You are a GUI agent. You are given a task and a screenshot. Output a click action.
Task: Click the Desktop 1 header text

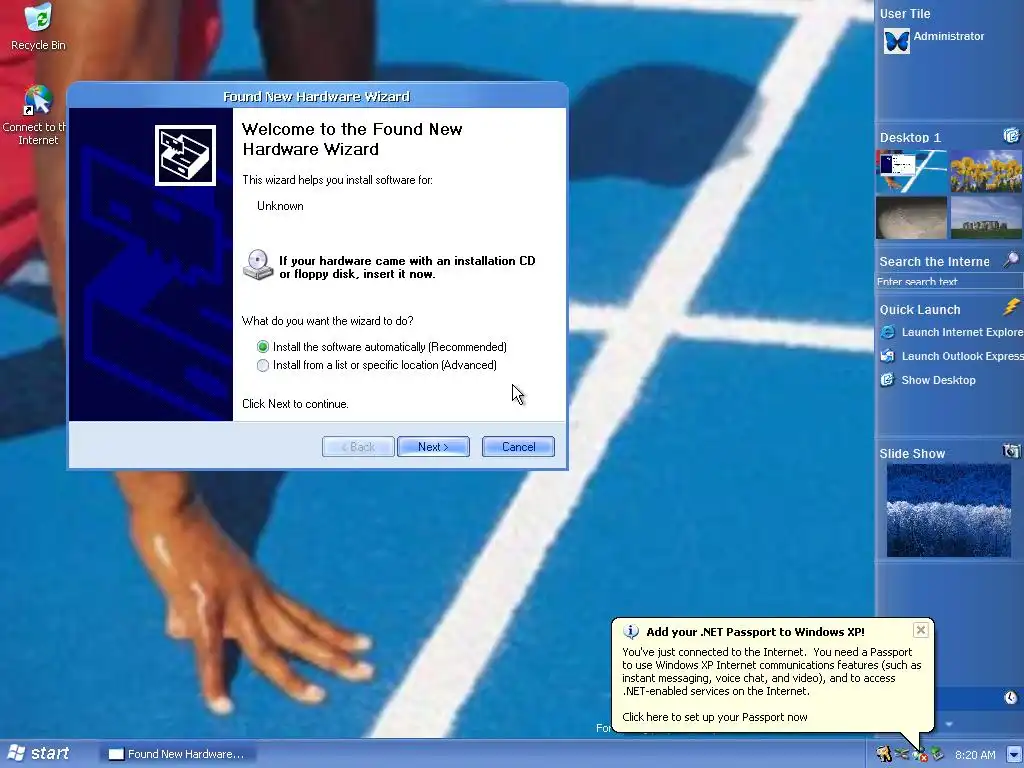click(x=910, y=137)
